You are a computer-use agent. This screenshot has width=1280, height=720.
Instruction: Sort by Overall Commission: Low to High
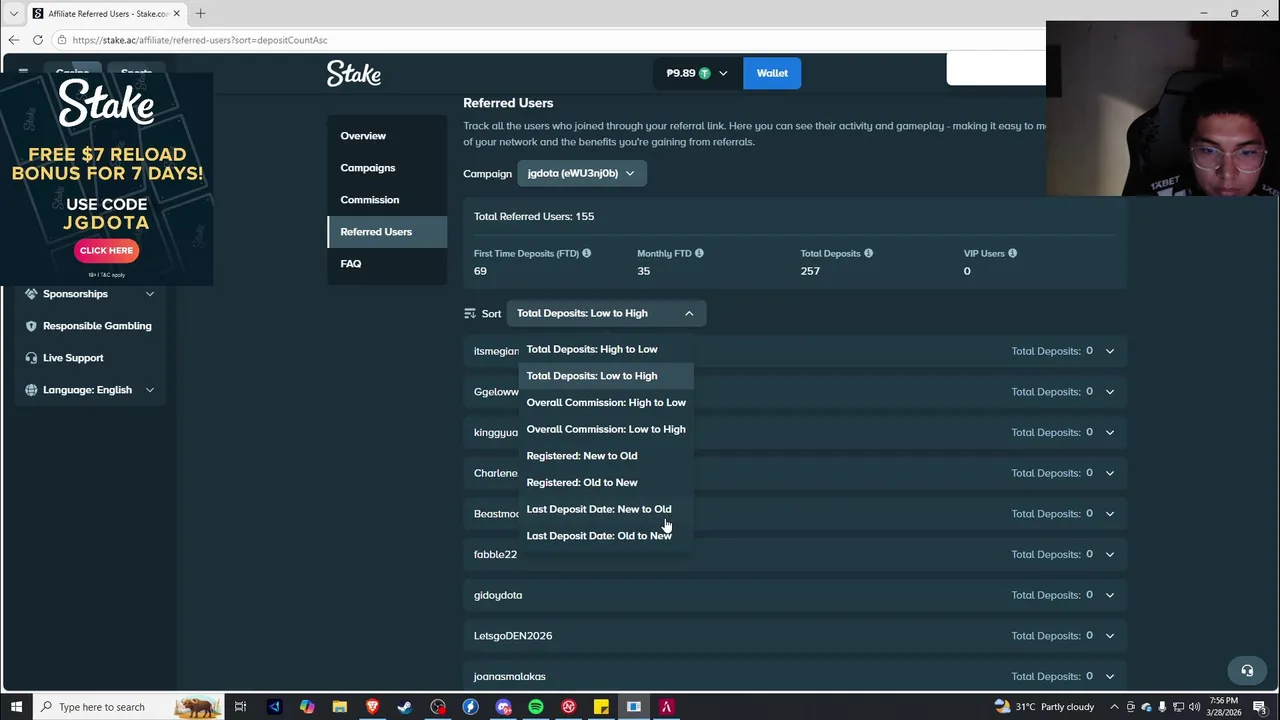(606, 429)
